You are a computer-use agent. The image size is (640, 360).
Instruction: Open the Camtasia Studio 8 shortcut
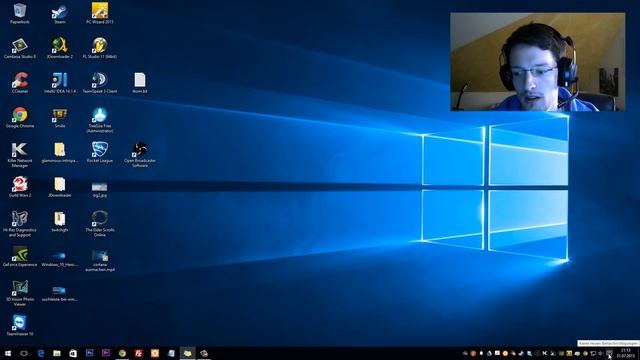(20, 48)
